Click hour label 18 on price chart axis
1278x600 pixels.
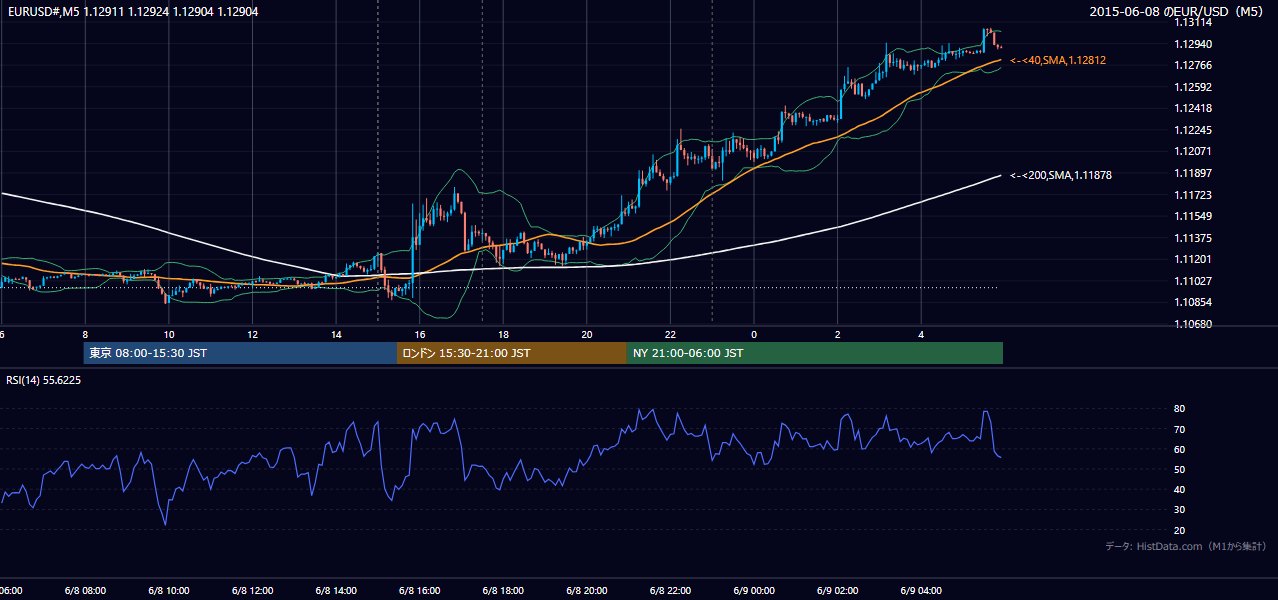click(503, 335)
